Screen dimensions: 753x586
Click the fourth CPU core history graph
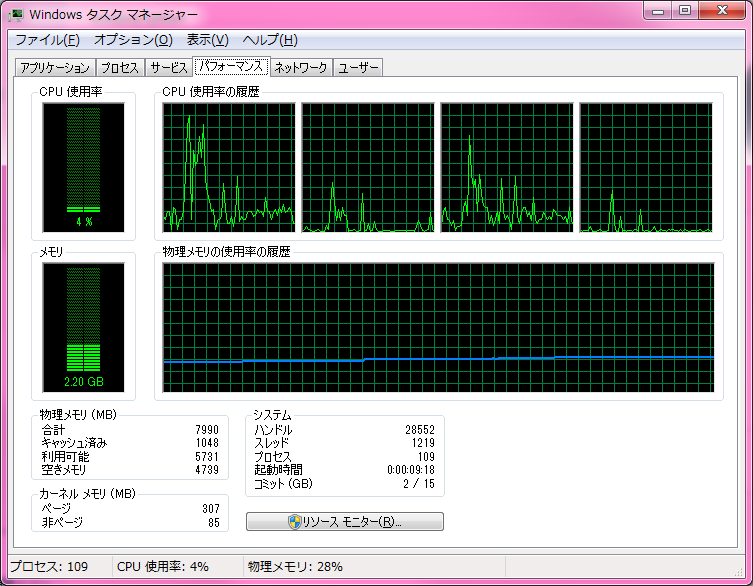(646, 167)
